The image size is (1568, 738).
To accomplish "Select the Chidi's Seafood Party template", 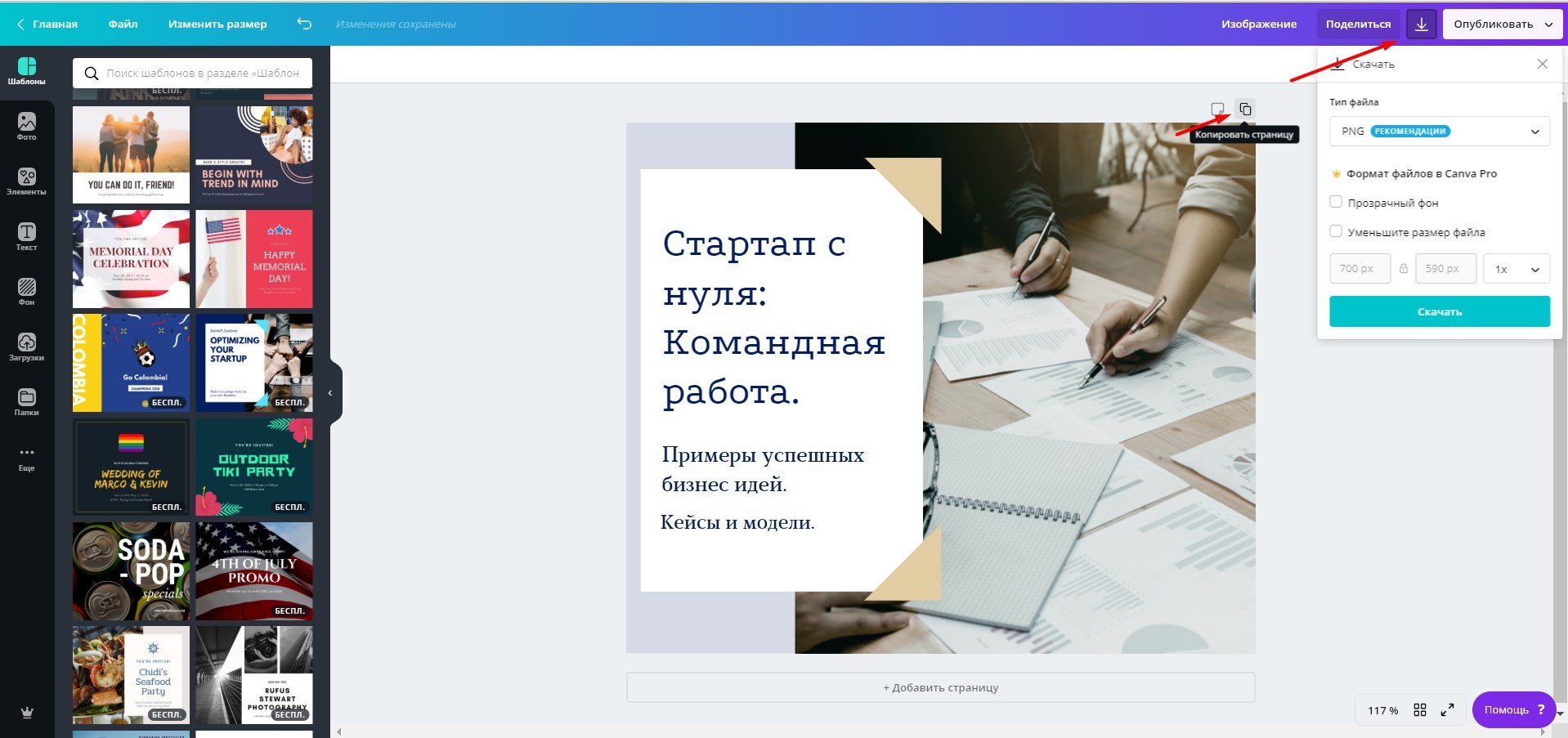I will tap(131, 675).
